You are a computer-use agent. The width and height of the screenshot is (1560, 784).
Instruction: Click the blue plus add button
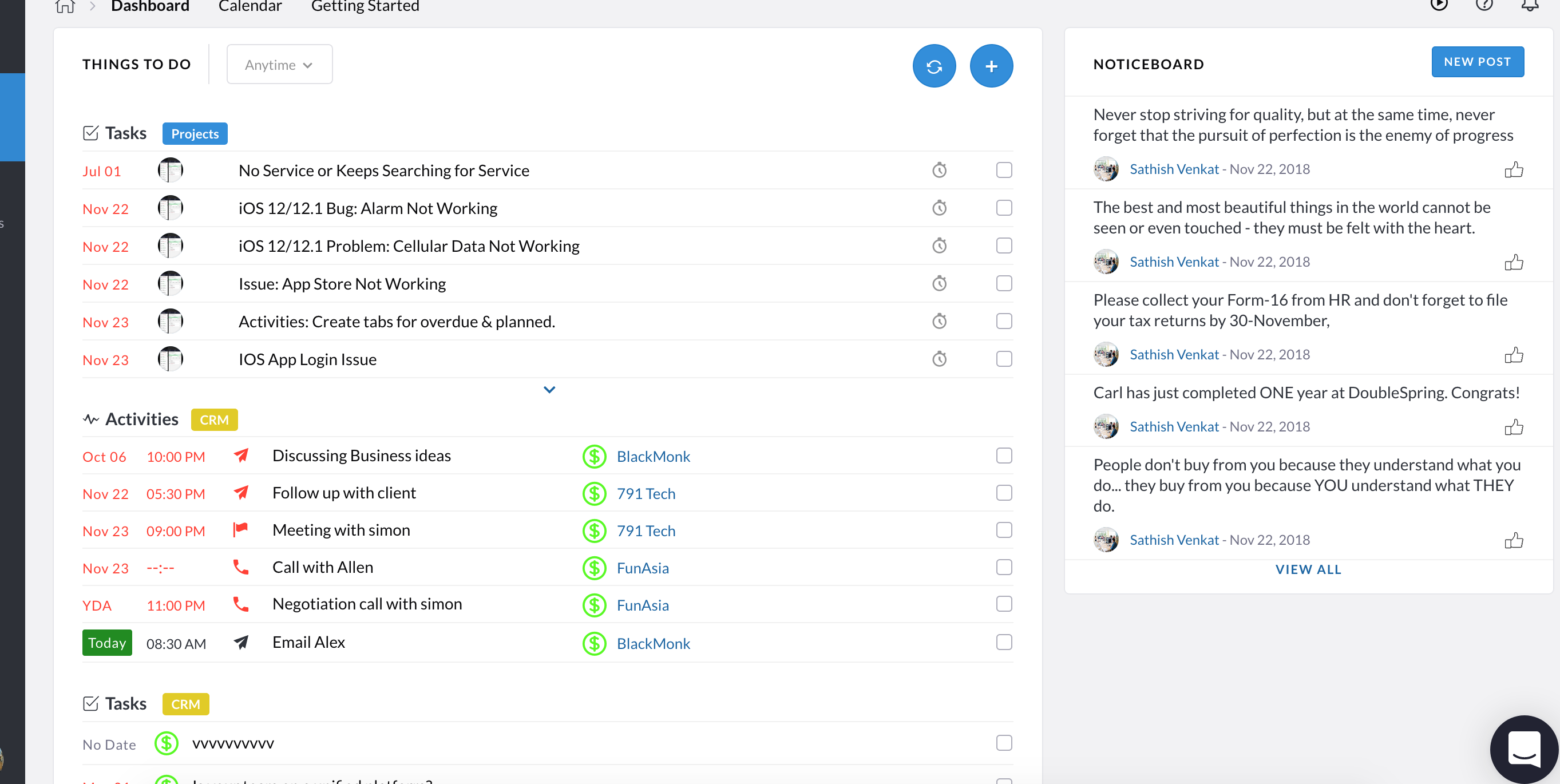click(x=991, y=66)
